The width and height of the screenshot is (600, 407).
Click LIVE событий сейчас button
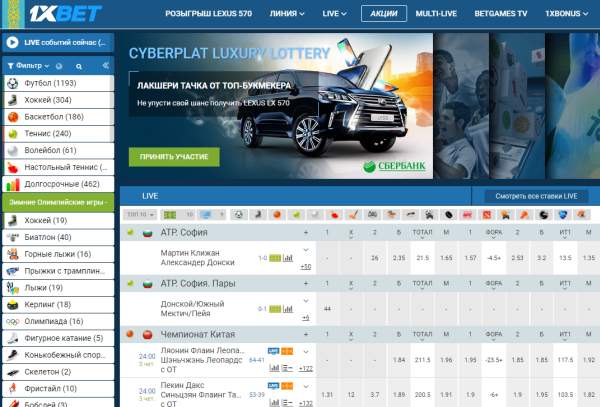[x=58, y=42]
